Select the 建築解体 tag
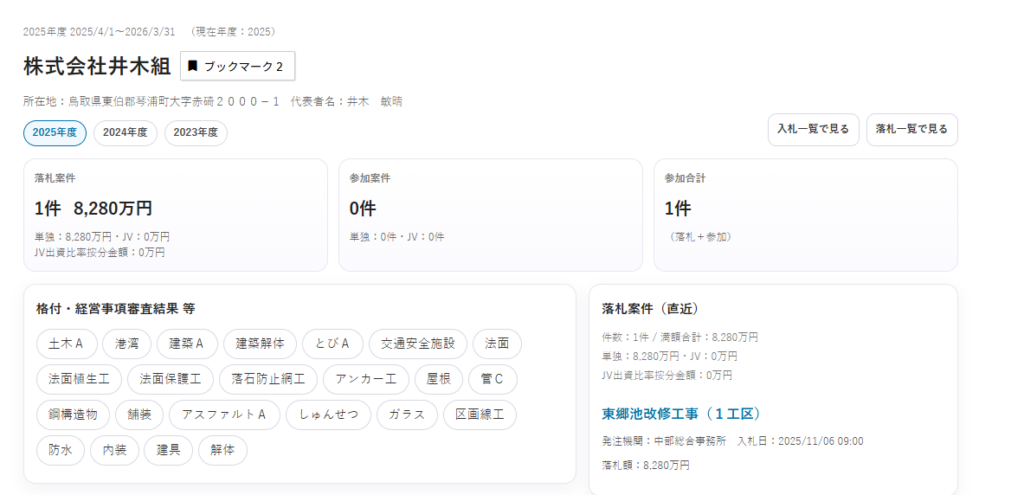The image size is (1024, 495). 260,344
